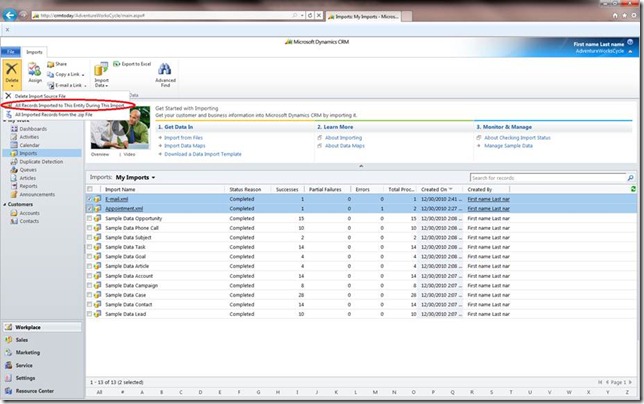Open Advanced Find from the ribbon
The image size is (644, 404).
165,74
